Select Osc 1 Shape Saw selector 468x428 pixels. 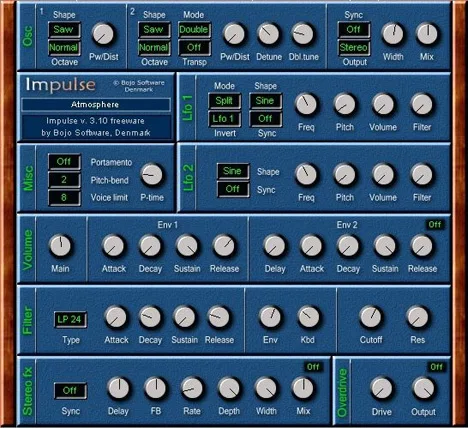click(64, 30)
